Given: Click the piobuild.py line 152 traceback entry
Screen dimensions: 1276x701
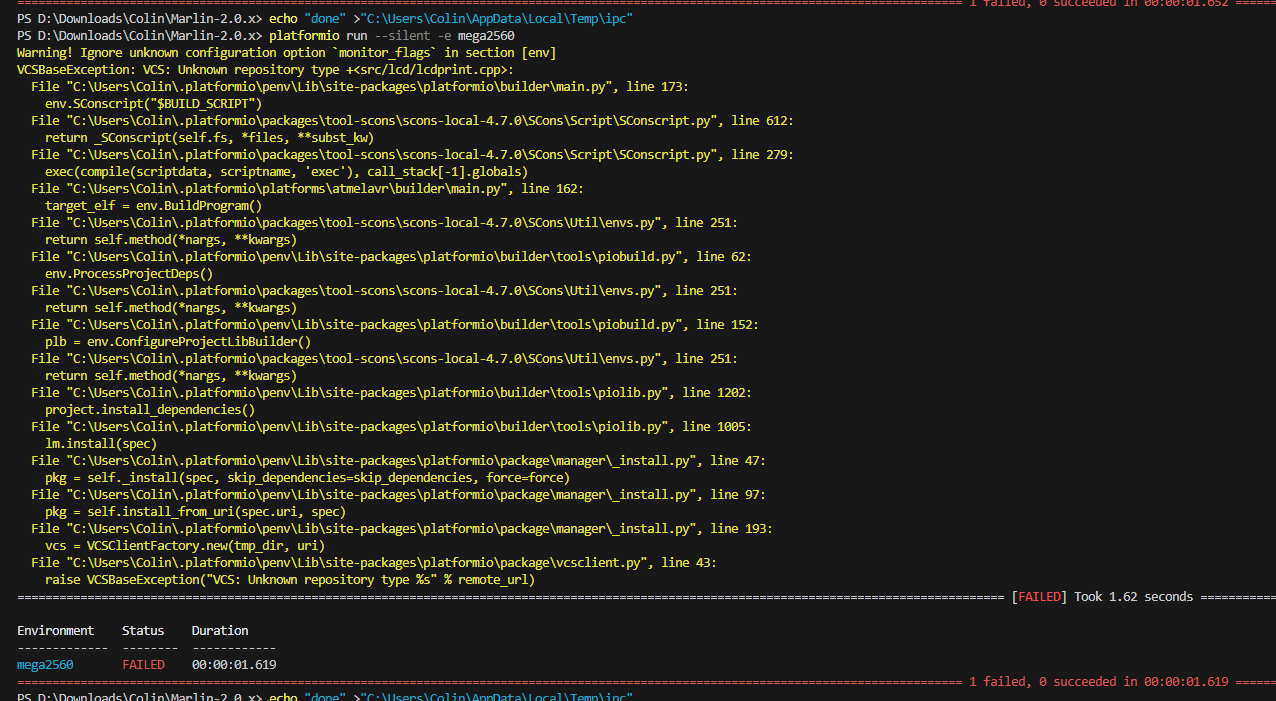Looking at the screenshot, I should tap(395, 324).
